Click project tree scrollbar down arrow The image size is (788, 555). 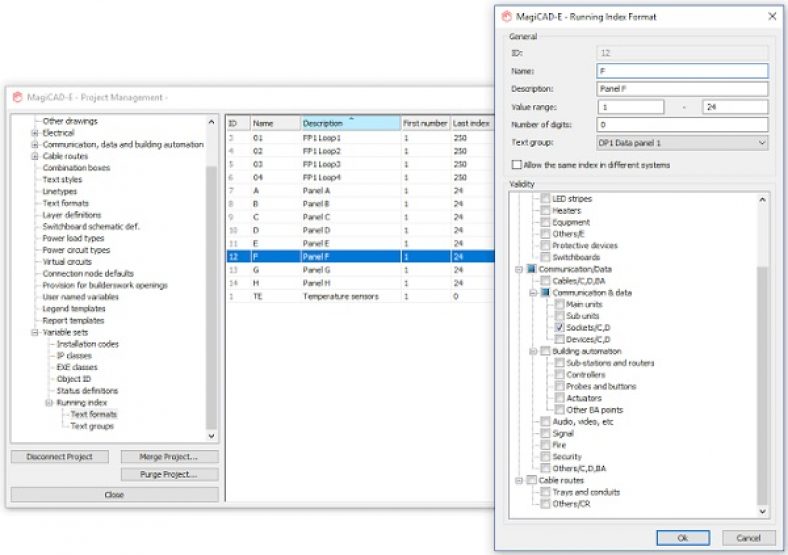(x=212, y=436)
